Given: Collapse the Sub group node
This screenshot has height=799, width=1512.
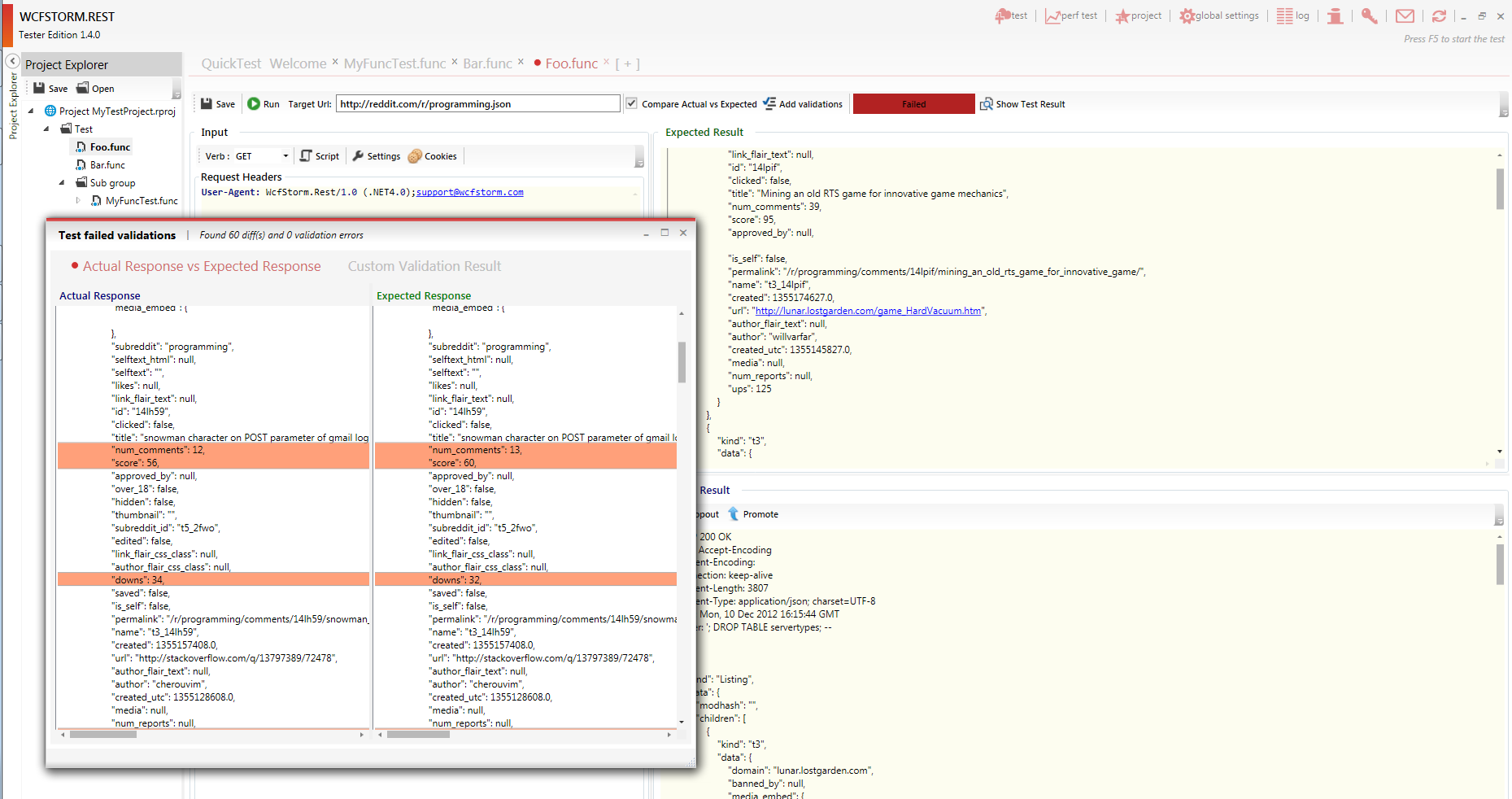Looking at the screenshot, I should pos(62,182).
